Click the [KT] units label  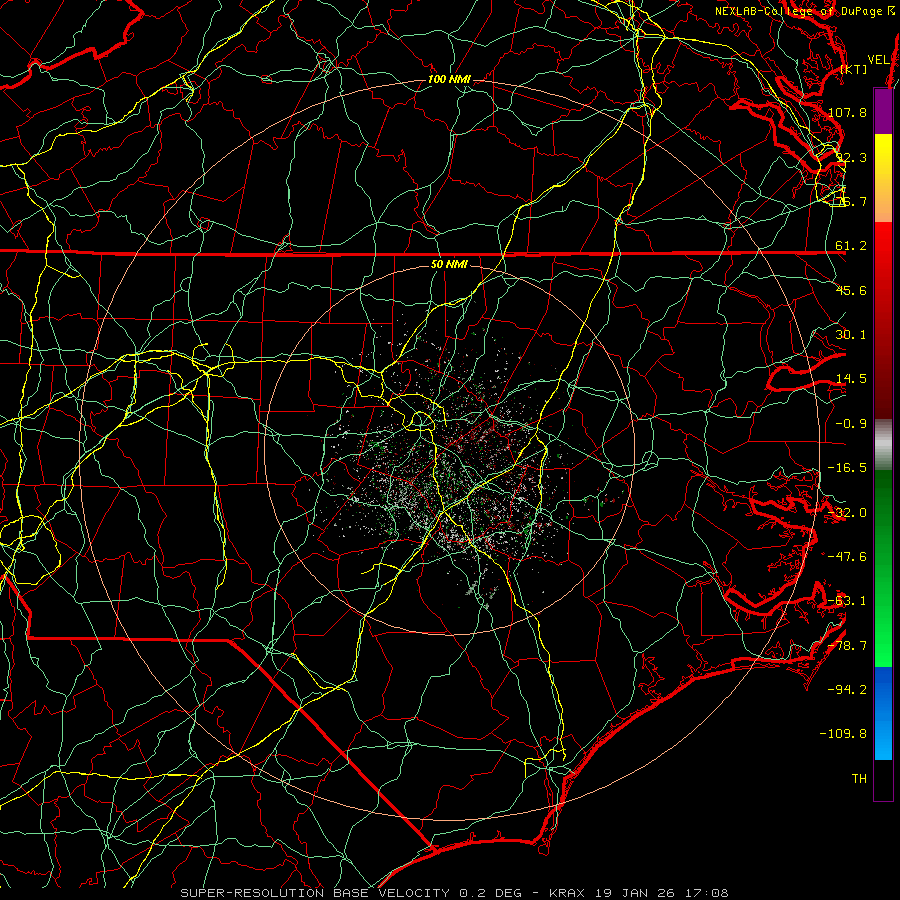coord(854,69)
